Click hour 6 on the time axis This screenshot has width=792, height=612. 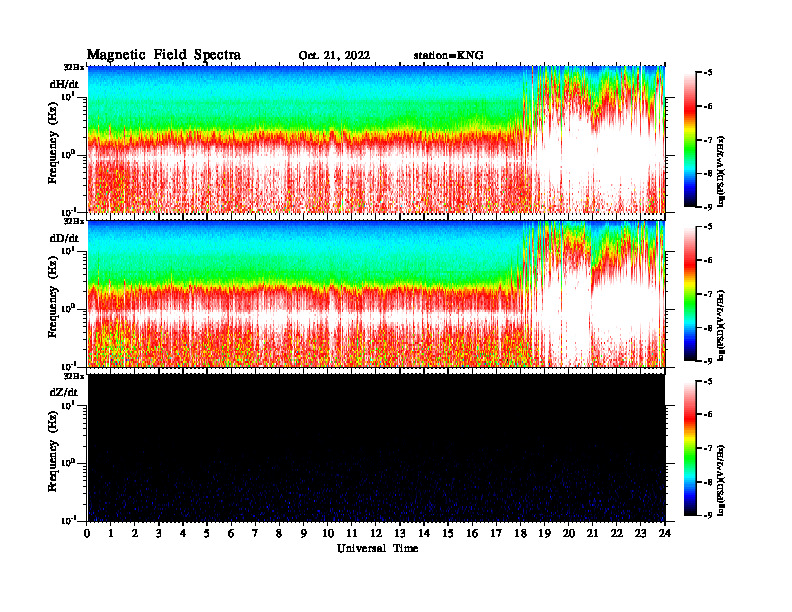[x=231, y=533]
